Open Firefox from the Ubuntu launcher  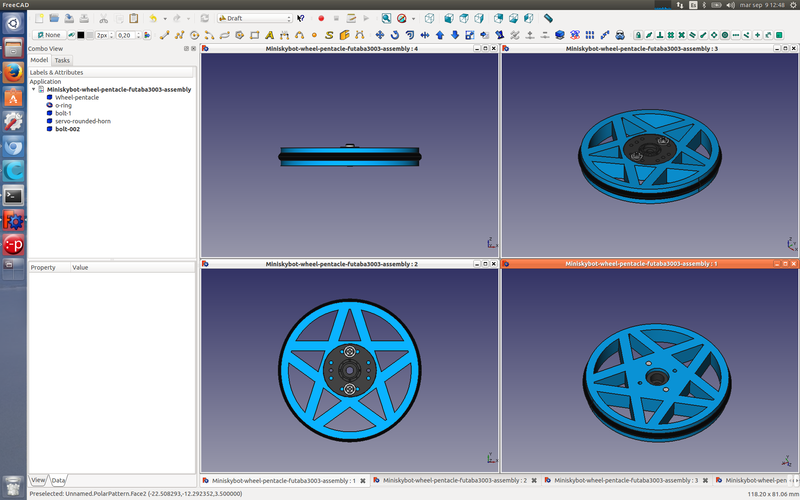tap(13, 72)
